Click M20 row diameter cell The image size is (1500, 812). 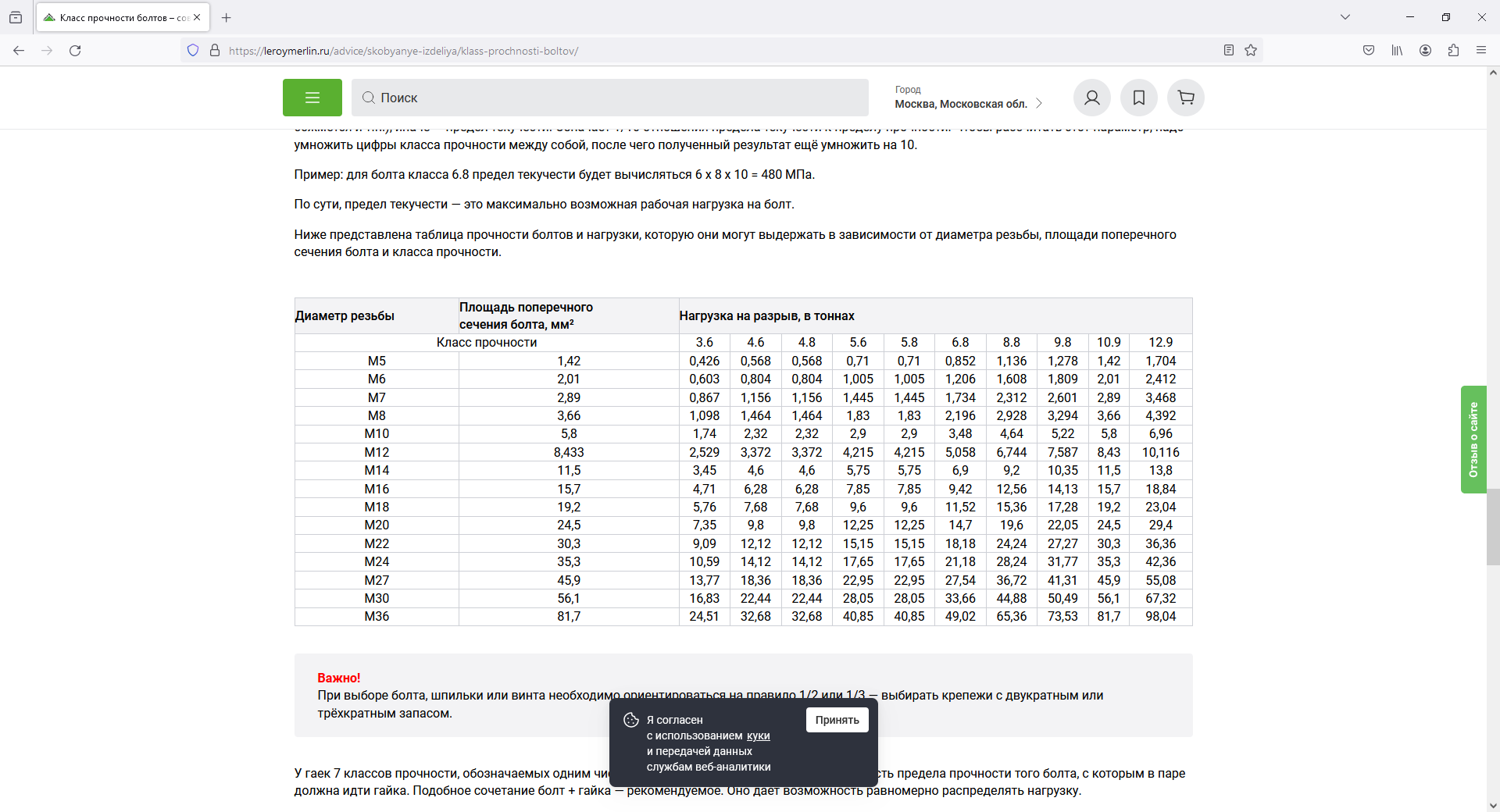point(377,525)
